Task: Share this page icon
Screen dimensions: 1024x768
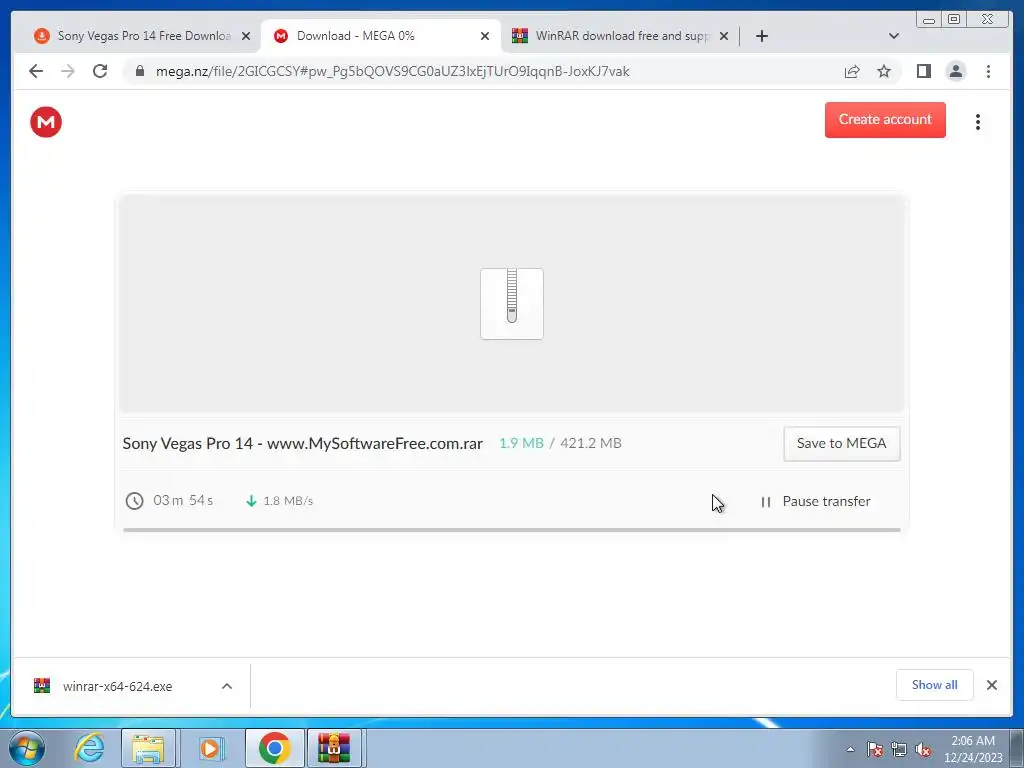Action: pos(852,71)
